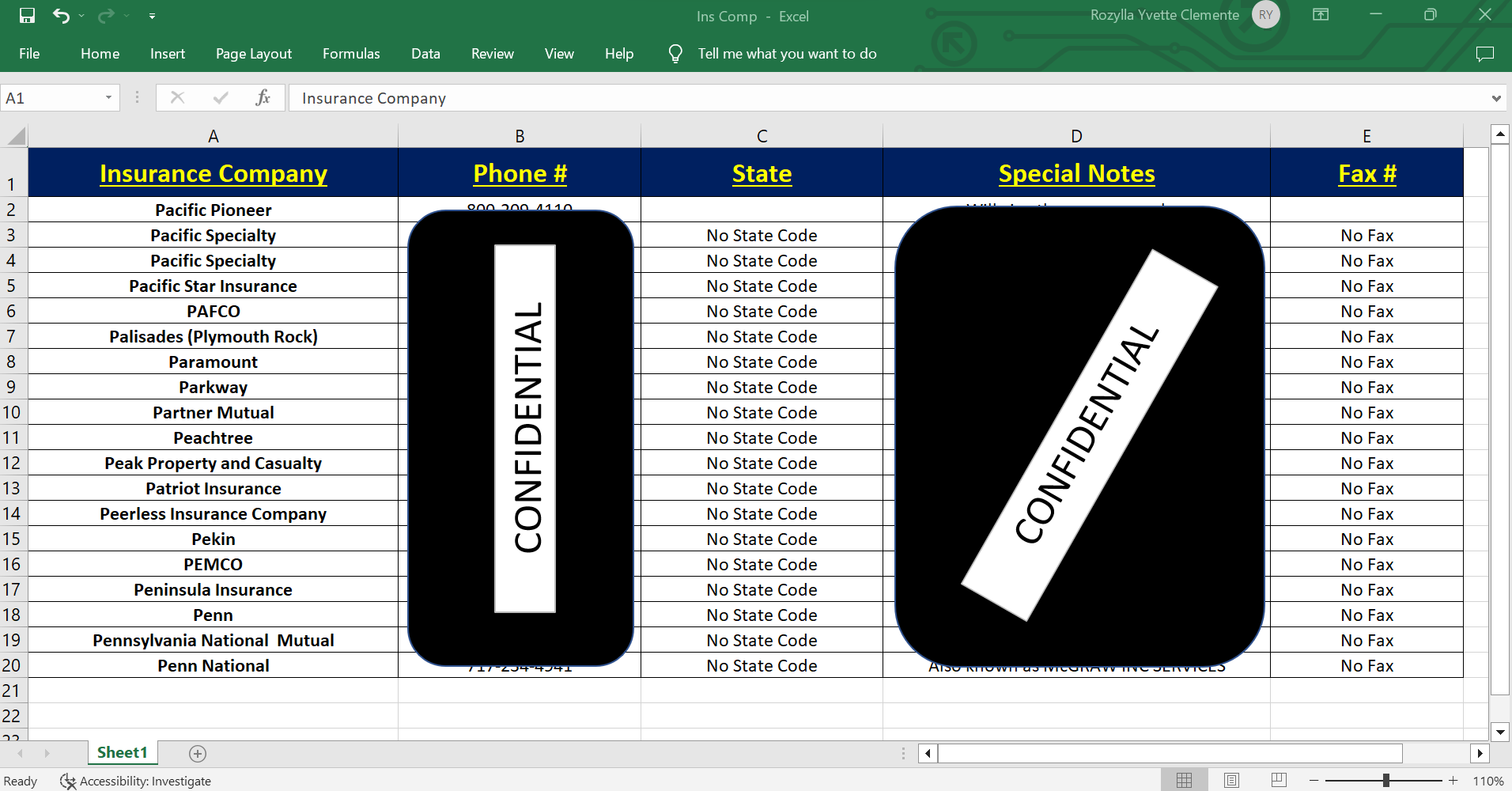The height and width of the screenshot is (791, 1512).
Task: Click No Fax in Pekin row
Action: click(x=1366, y=539)
